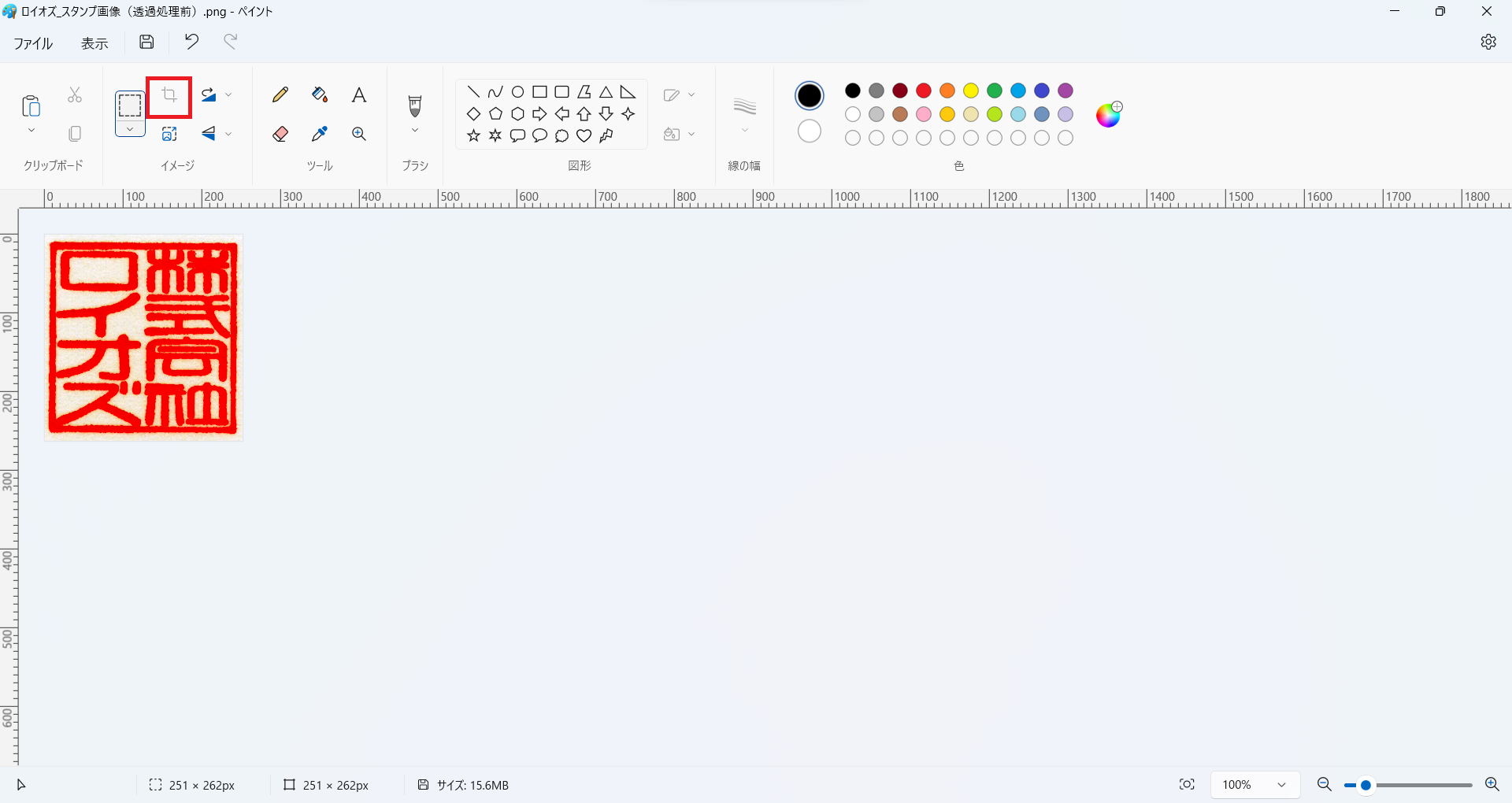
Task: Select the Text tool
Action: [x=359, y=95]
